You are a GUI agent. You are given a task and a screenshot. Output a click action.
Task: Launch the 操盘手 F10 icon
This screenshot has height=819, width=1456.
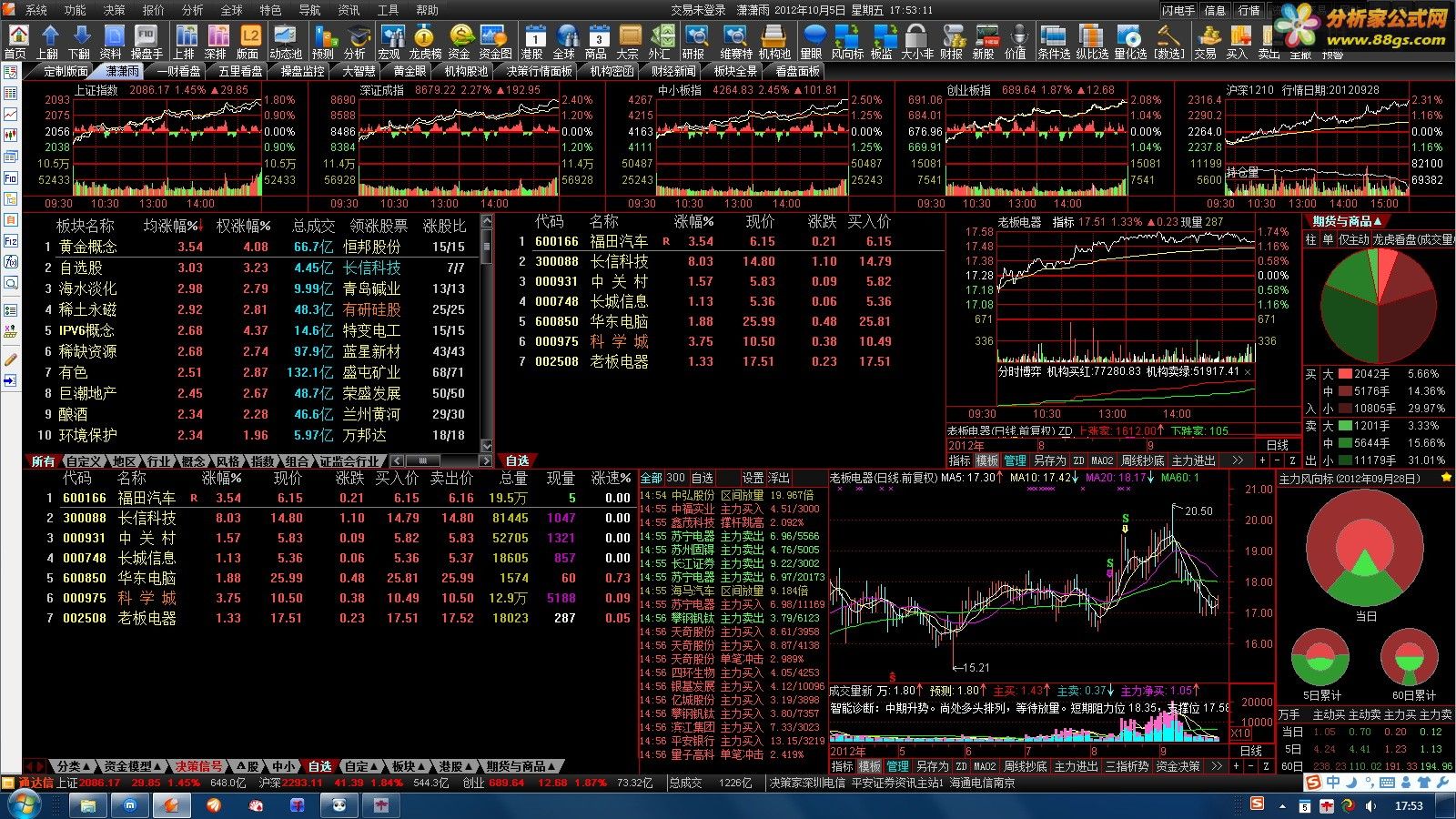[147, 41]
